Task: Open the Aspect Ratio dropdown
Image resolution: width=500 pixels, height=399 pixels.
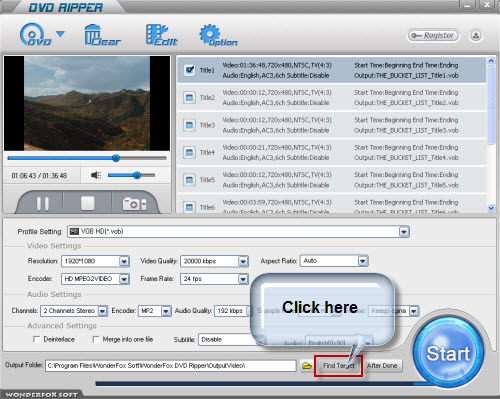Action: pos(363,261)
